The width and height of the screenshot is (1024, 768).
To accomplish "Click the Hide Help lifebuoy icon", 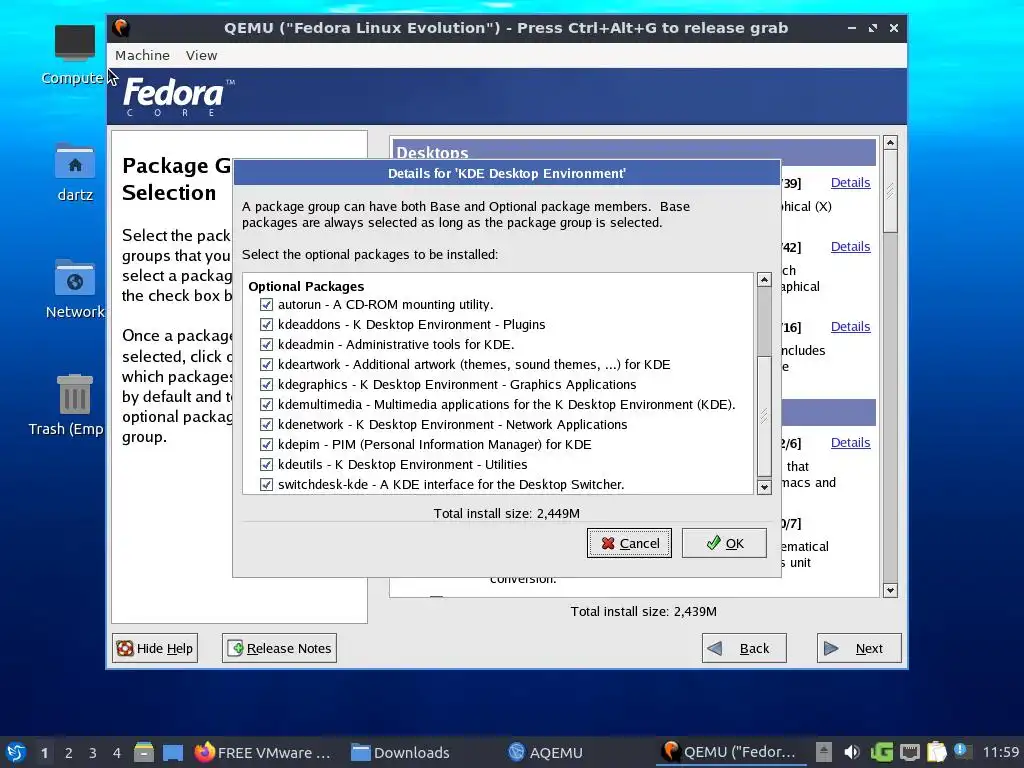I will (x=125, y=648).
